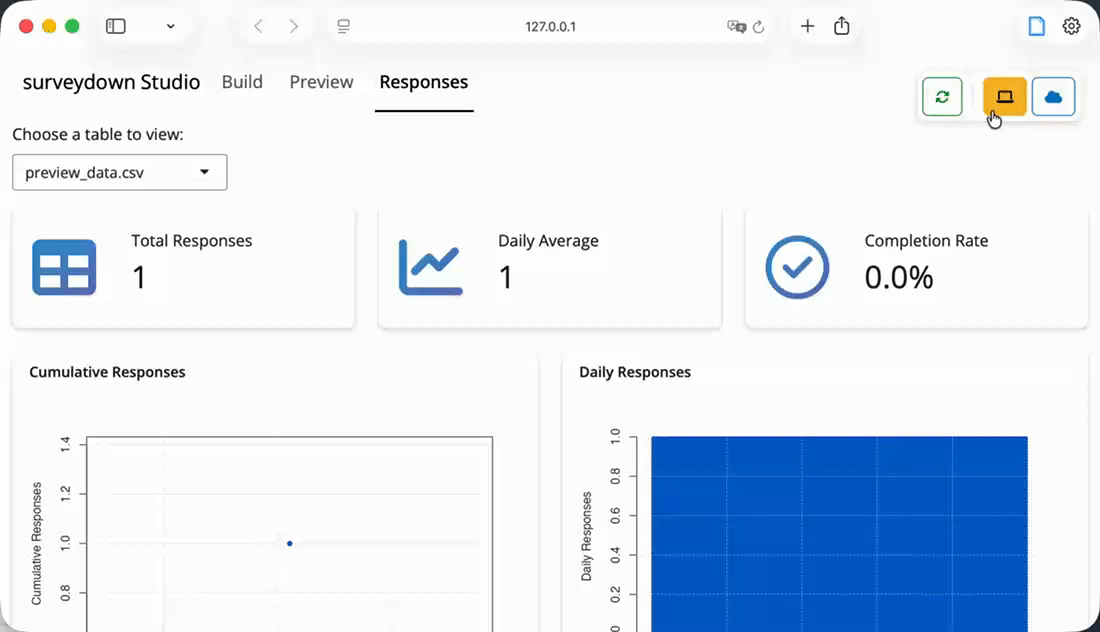1100x632 pixels.
Task: Click the surveydown Studio title
Action: [111, 82]
